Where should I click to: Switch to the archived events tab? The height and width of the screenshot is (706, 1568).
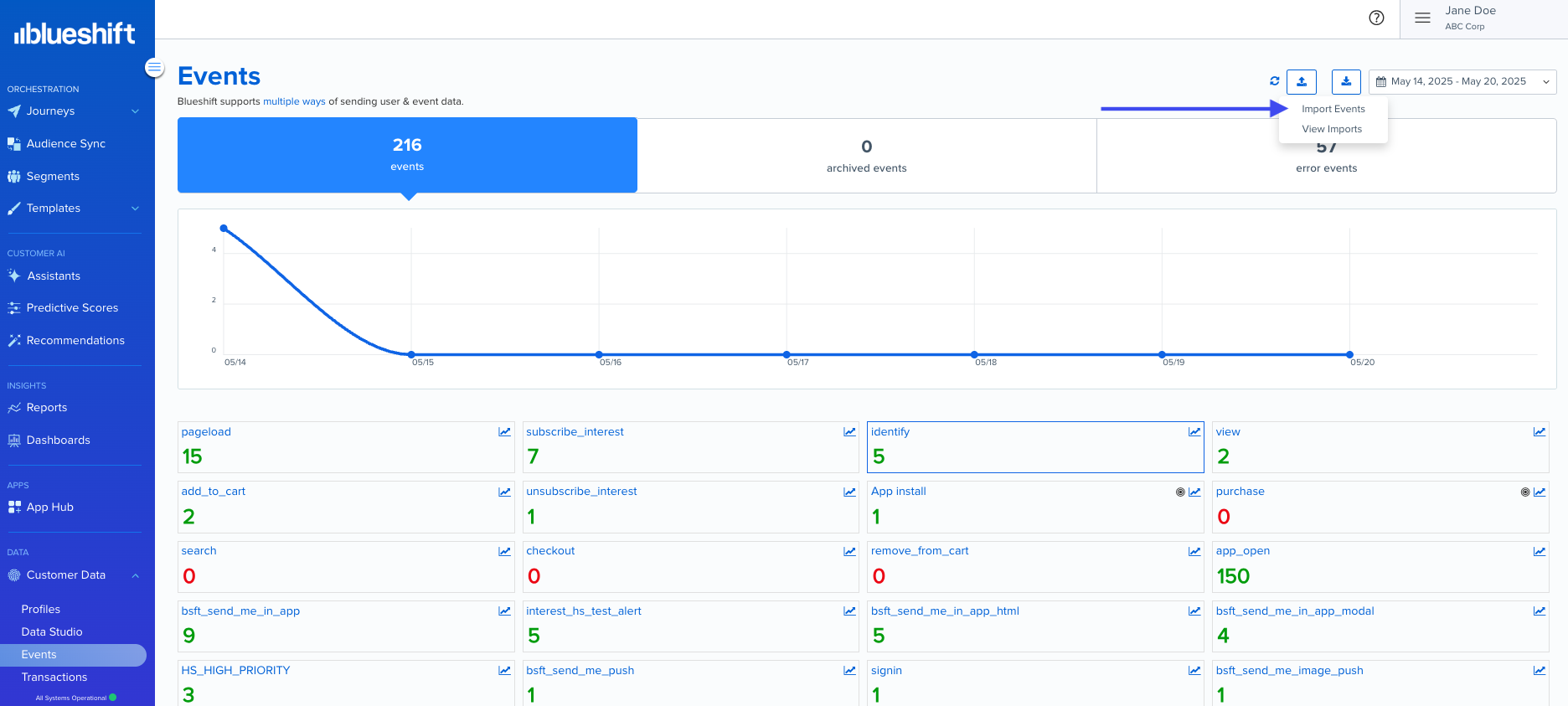867,156
